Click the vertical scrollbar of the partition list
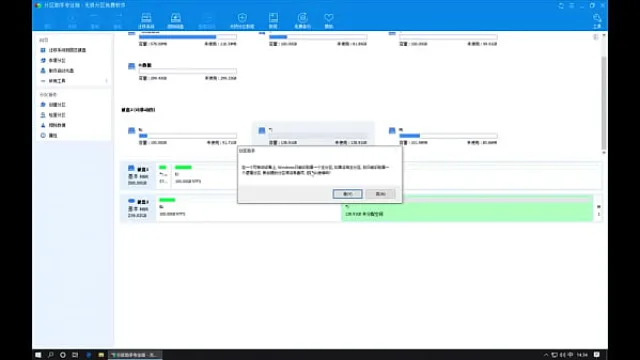This screenshot has width=640, height=360. click(x=604, y=94)
